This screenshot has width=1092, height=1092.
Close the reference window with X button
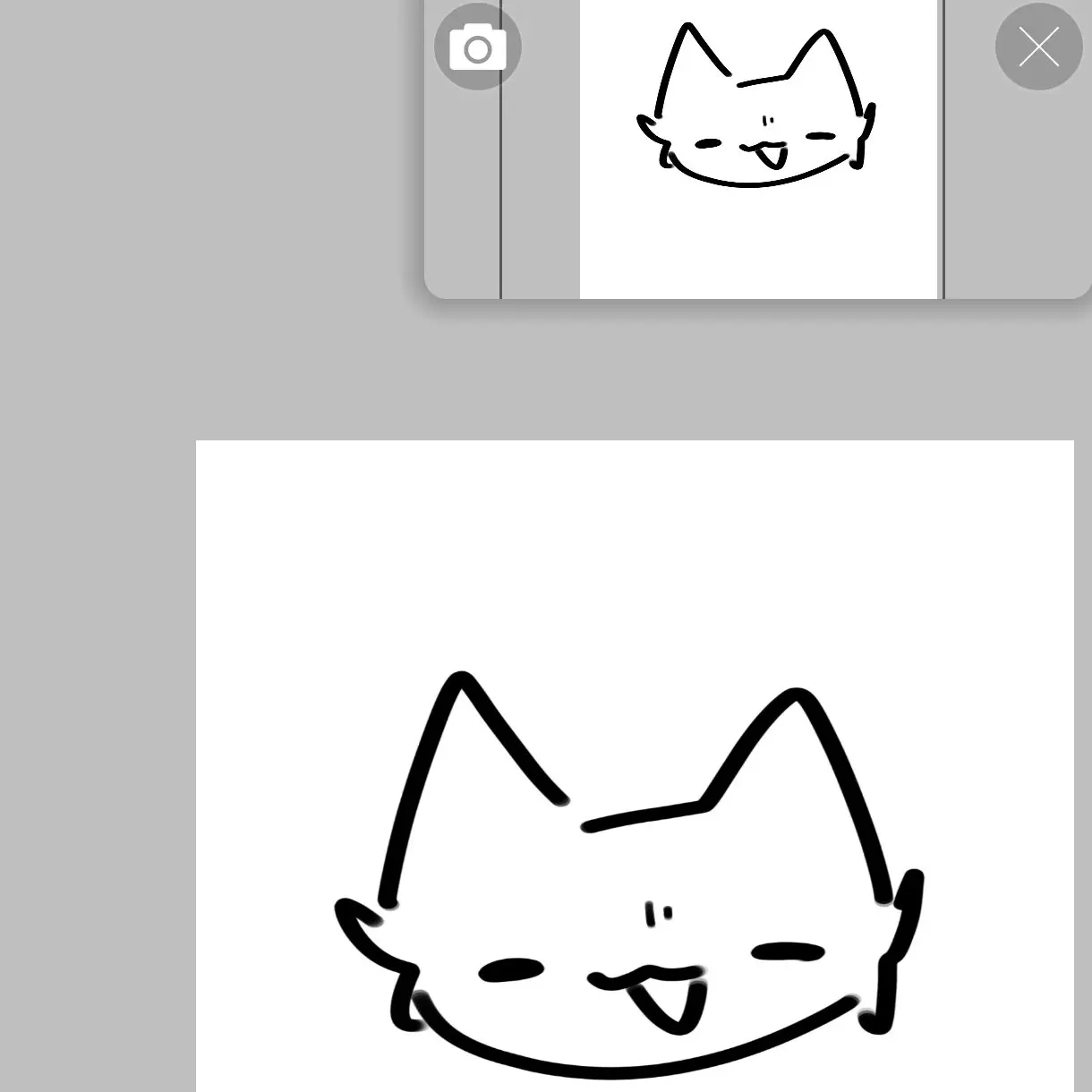(1038, 47)
